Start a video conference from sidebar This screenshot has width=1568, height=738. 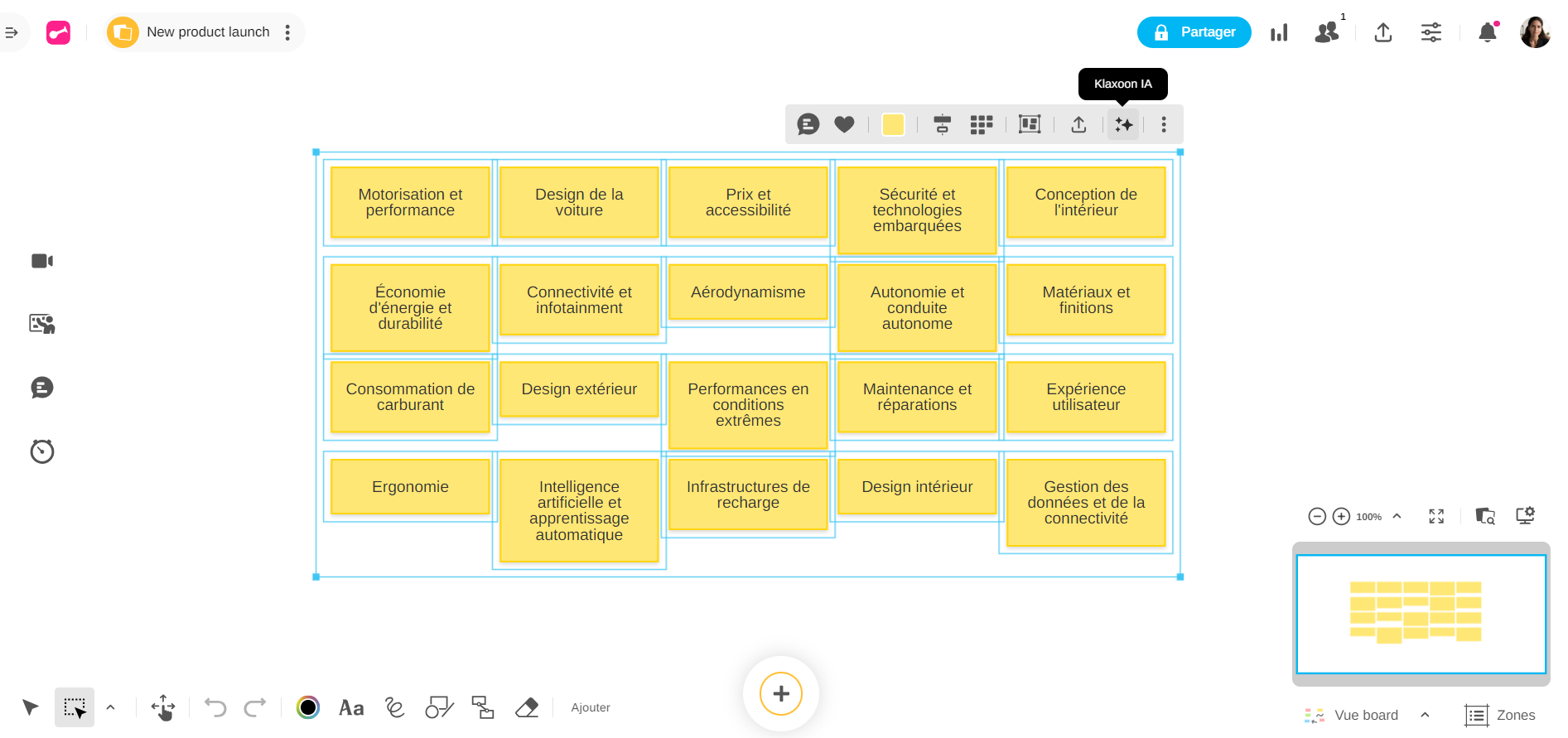[x=42, y=261]
